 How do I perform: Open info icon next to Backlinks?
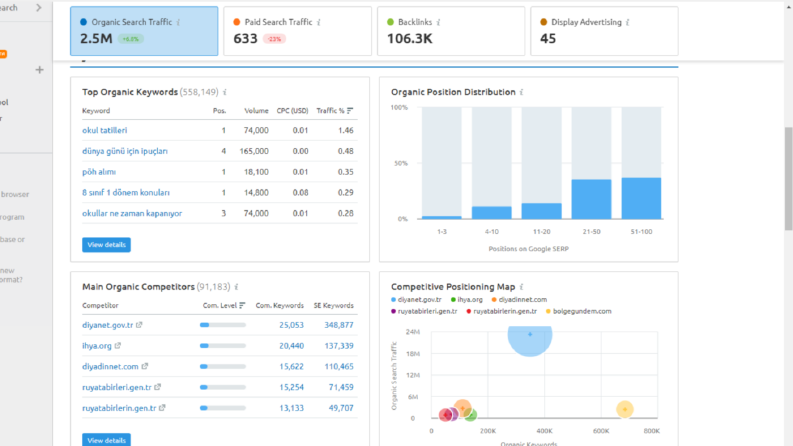[438, 22]
